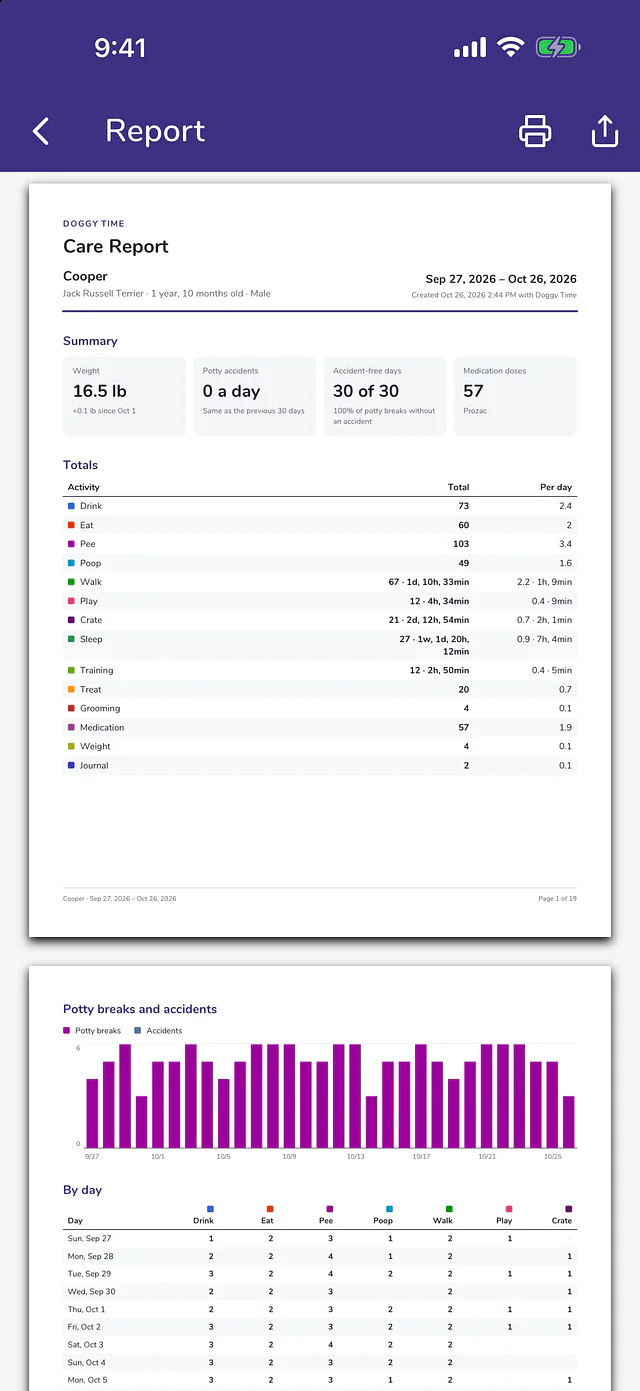640x1391 pixels.
Task: Click the date range Sep 27 – Oct 26, 2026
Action: (x=501, y=279)
